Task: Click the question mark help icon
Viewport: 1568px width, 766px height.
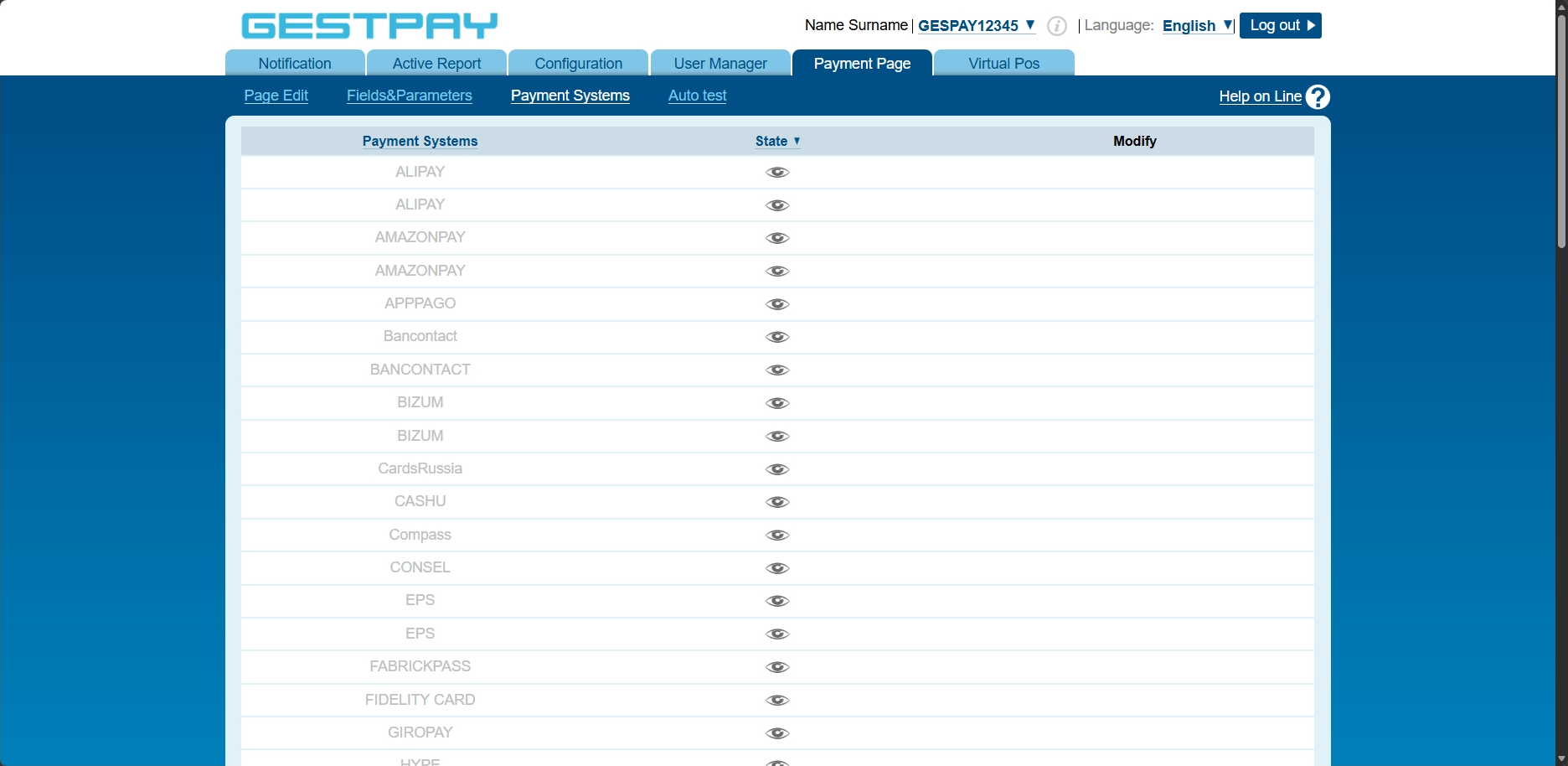Action: click(x=1318, y=97)
